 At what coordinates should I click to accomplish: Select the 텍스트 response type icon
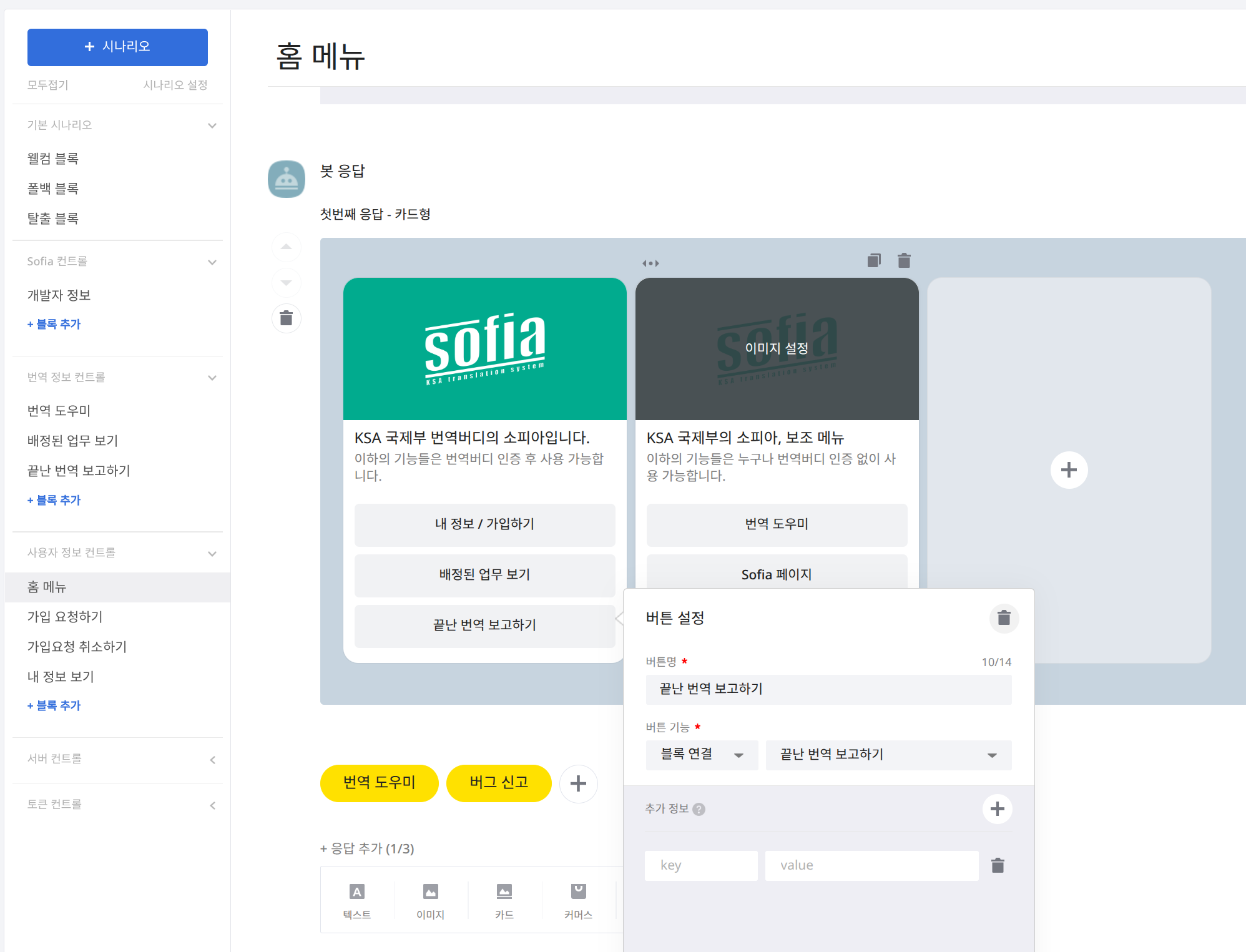click(x=356, y=899)
